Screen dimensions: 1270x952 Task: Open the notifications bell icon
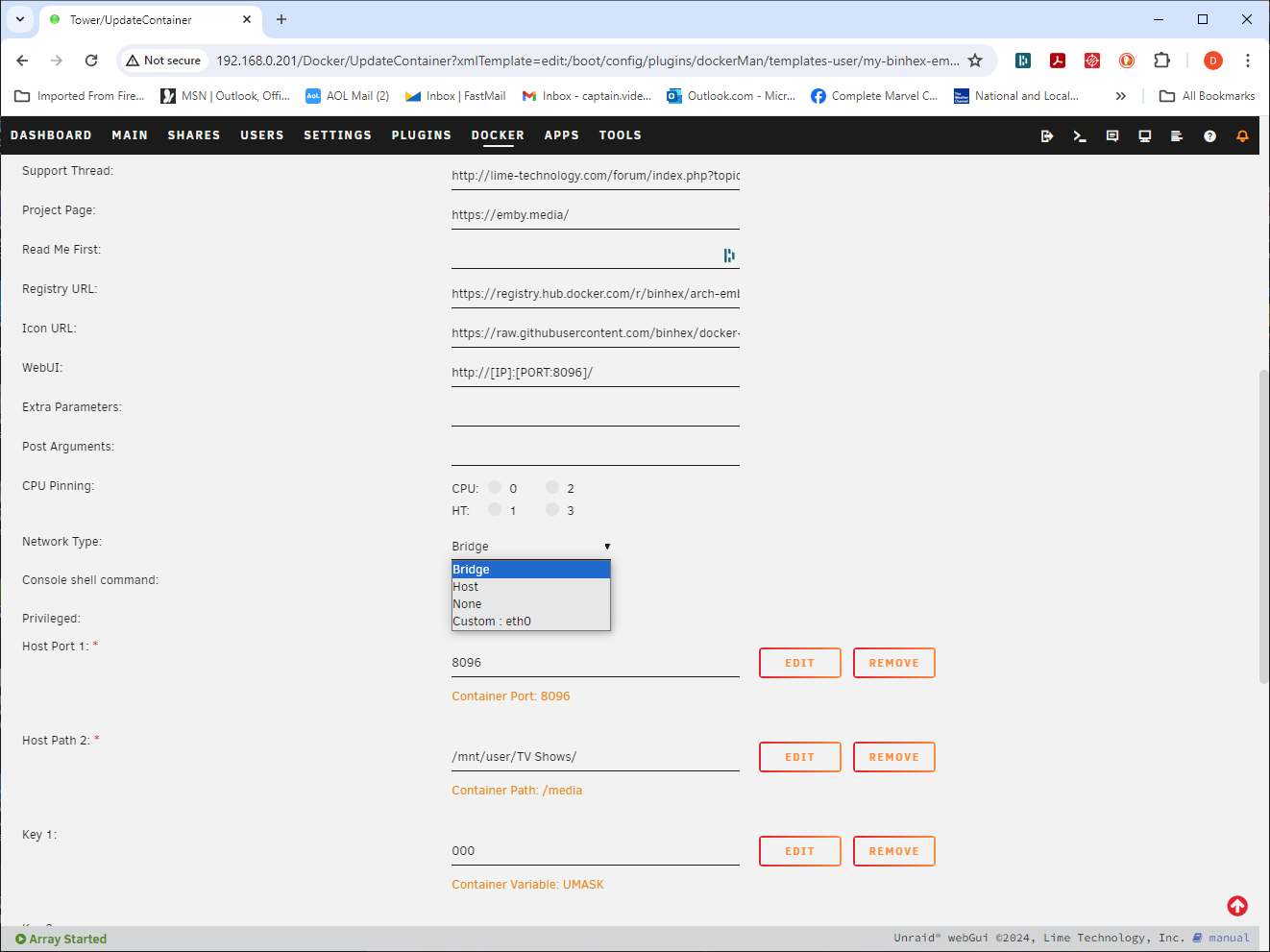pyautogui.click(x=1242, y=136)
